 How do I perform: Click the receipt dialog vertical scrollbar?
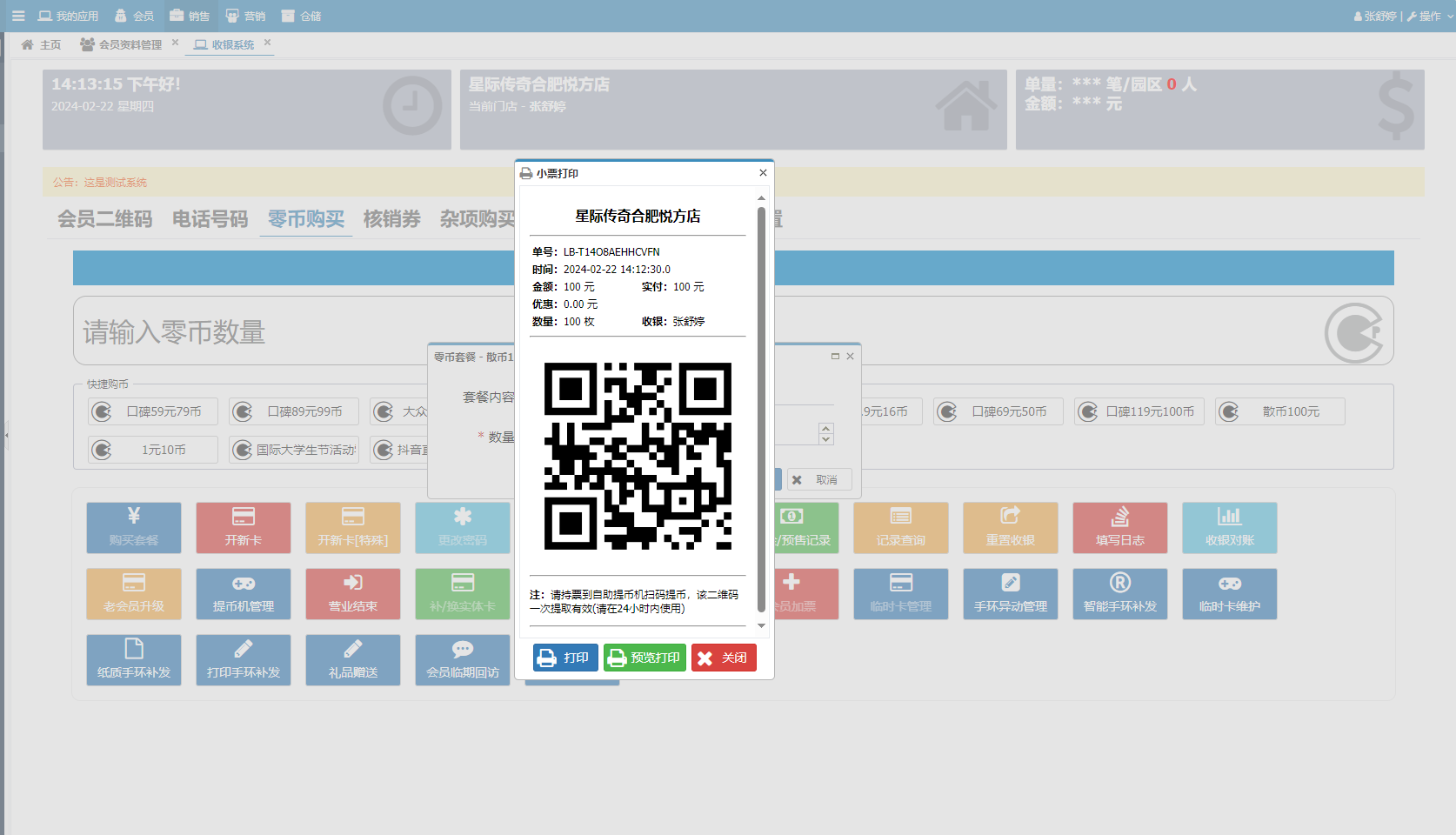pyautogui.click(x=761, y=409)
